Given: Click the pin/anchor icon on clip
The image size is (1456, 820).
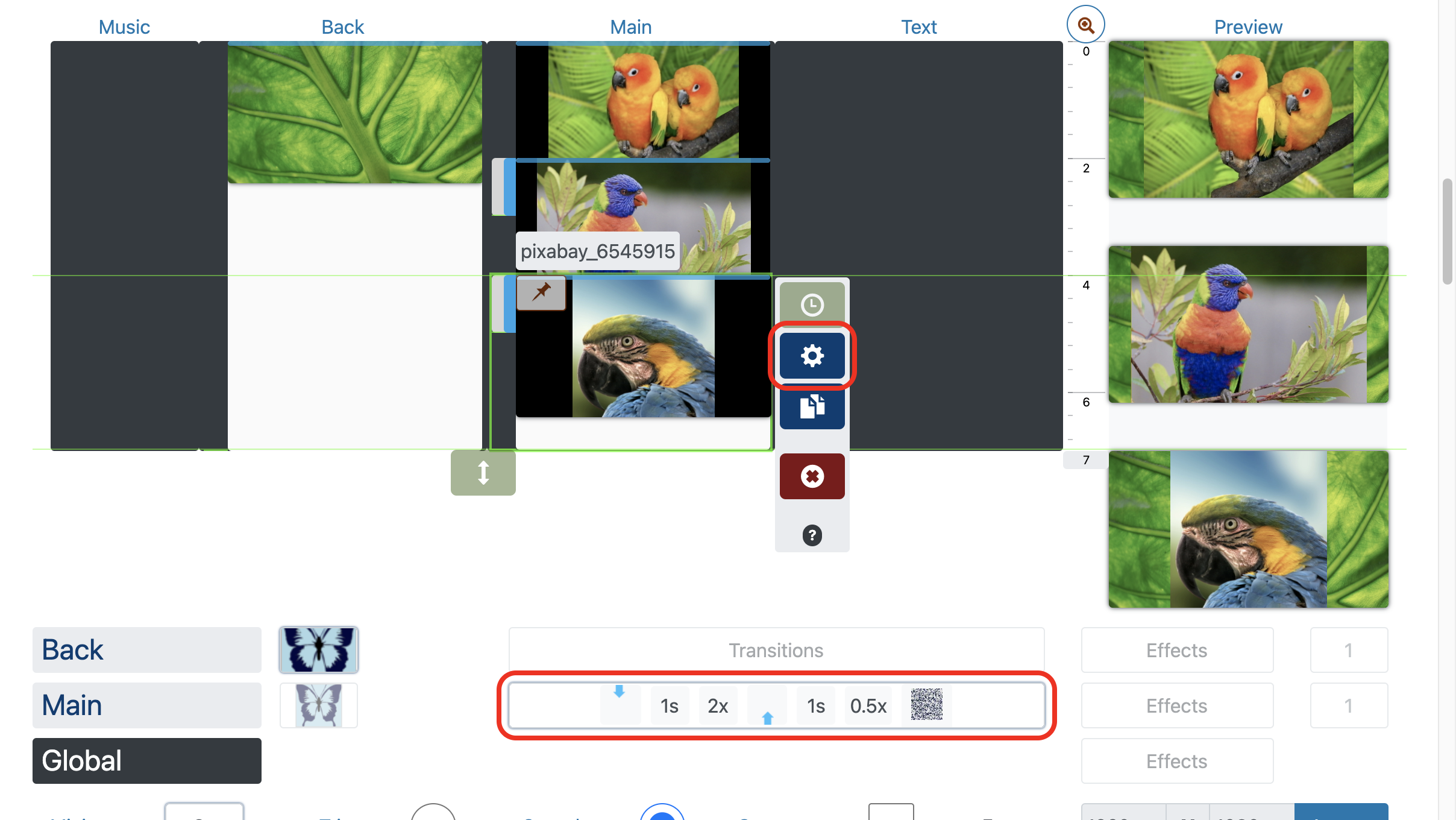Looking at the screenshot, I should 541,293.
